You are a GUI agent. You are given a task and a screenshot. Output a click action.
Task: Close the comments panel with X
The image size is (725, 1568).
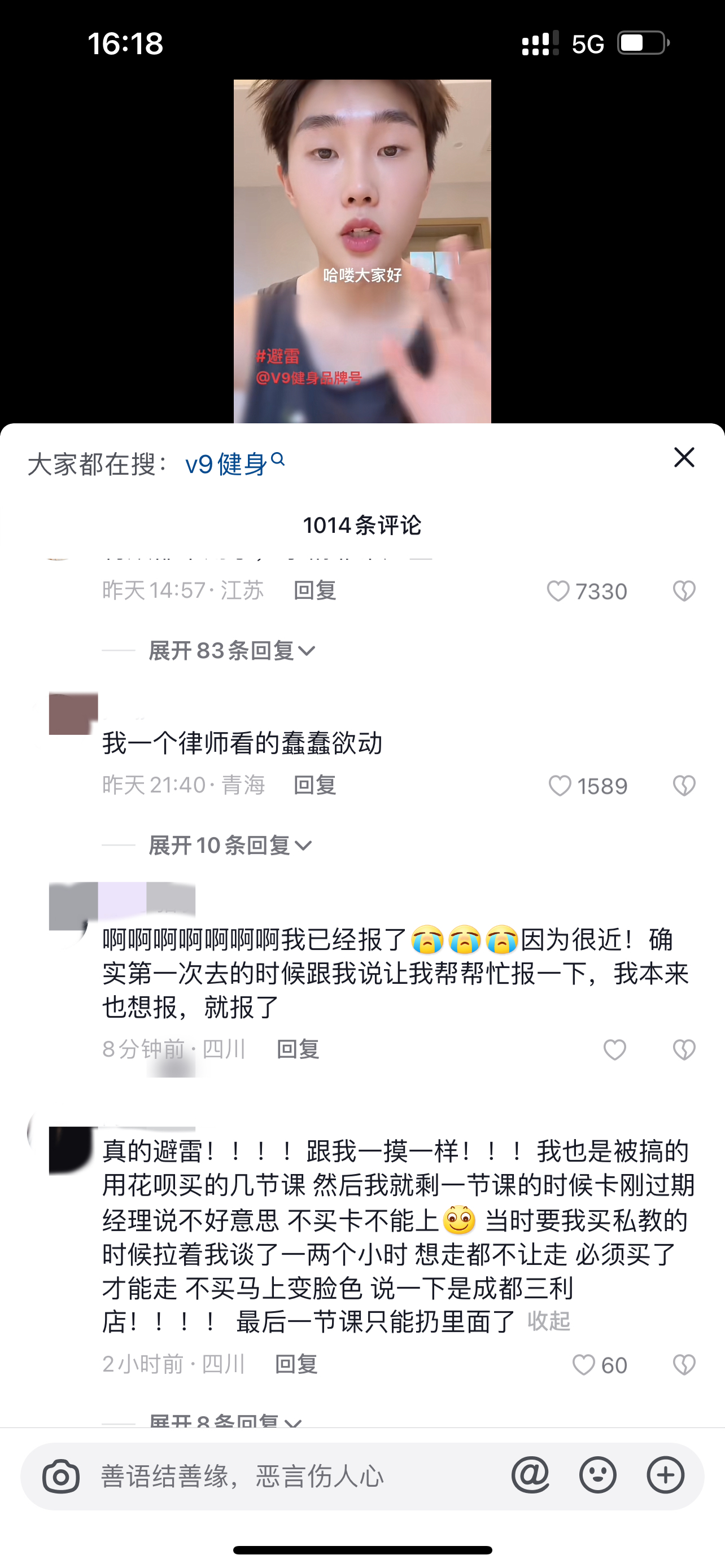[684, 457]
